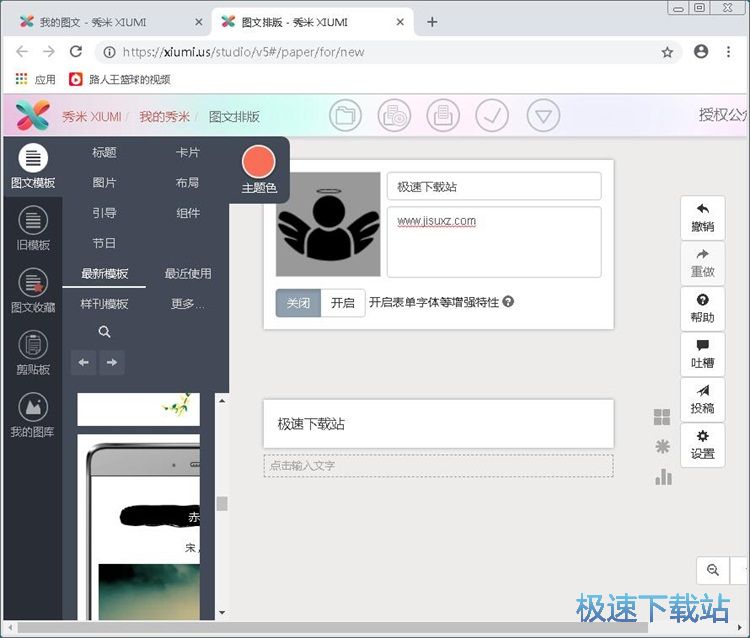Screen dimensions: 750x638
Task: Open the 帮助 help button
Action: click(703, 308)
